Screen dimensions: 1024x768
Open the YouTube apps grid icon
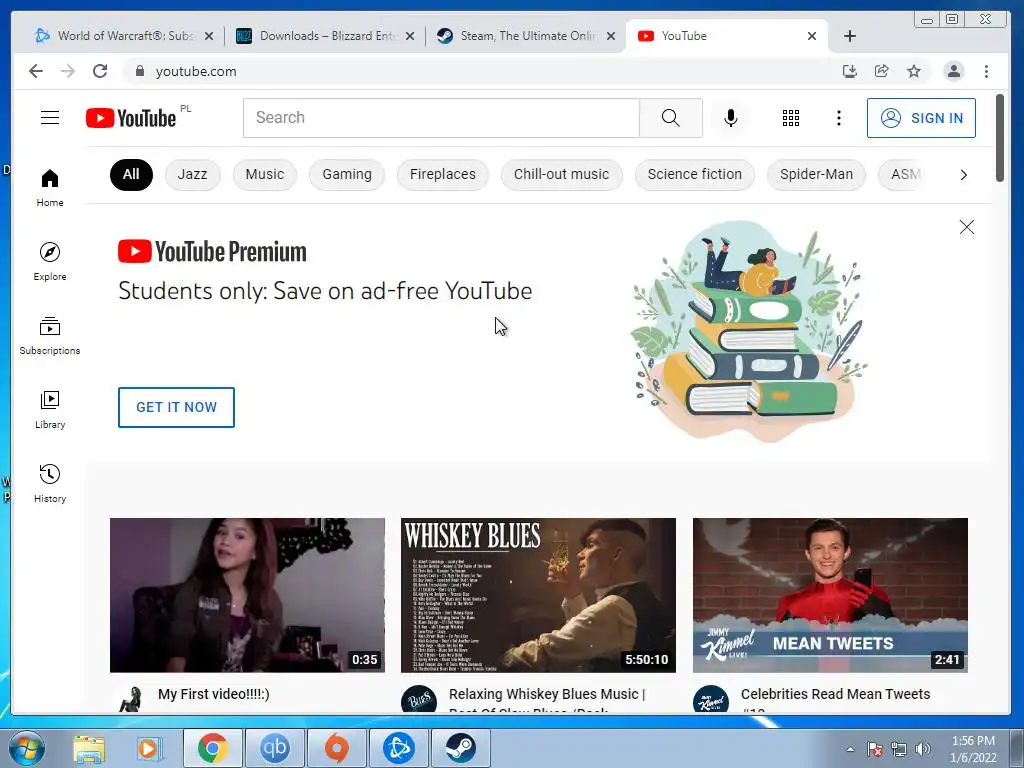coord(791,118)
